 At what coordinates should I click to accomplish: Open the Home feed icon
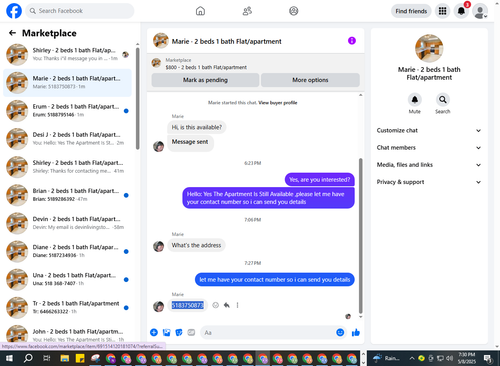tap(200, 11)
